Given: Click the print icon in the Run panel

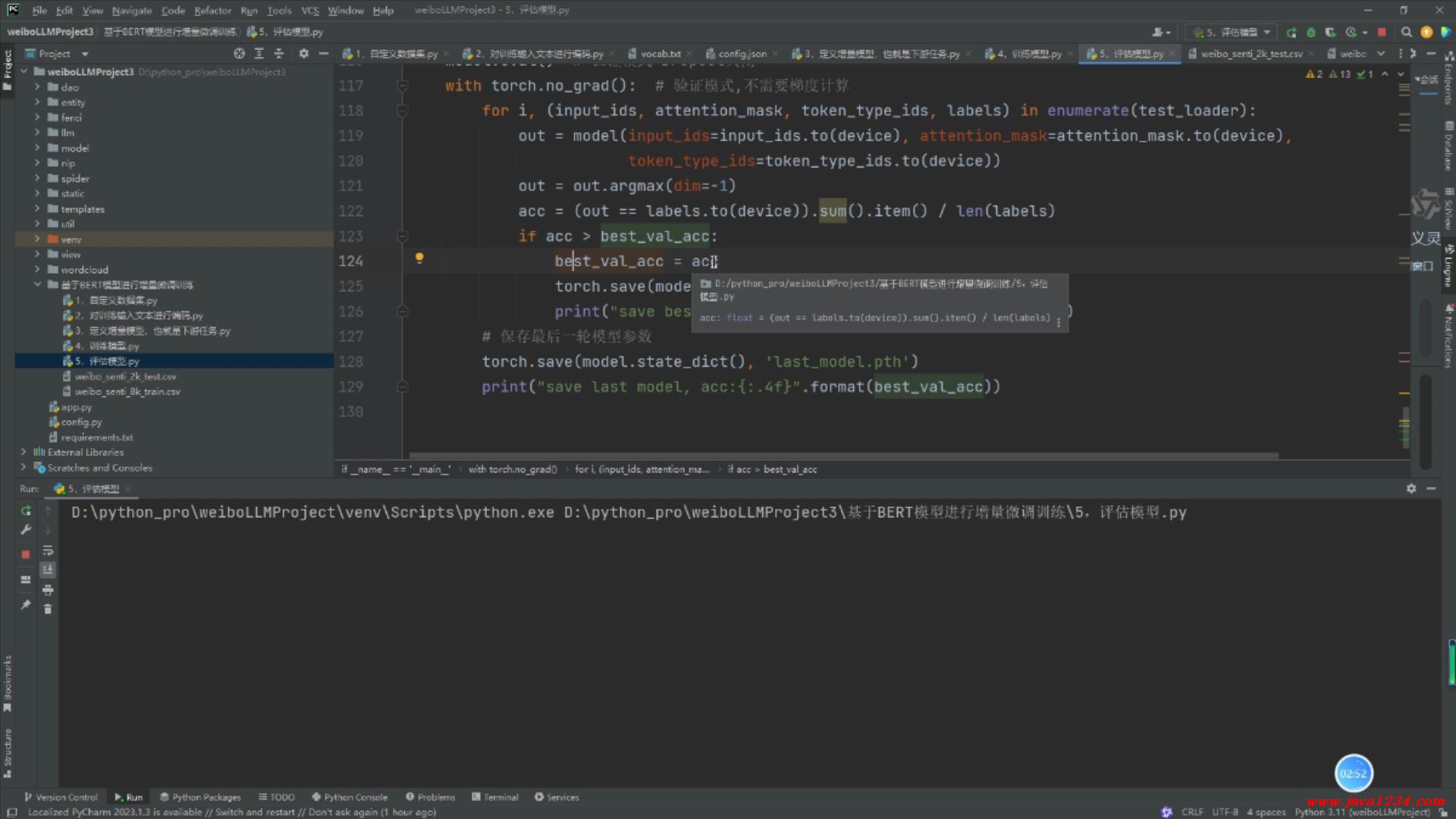Looking at the screenshot, I should click(48, 590).
